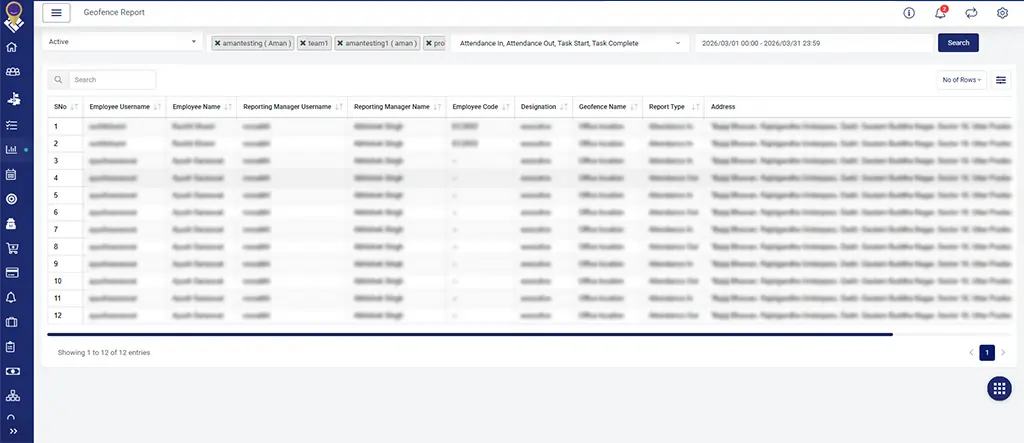Image resolution: width=1024 pixels, height=443 pixels.
Task: Click the app logo at top left
Action: (13, 16)
